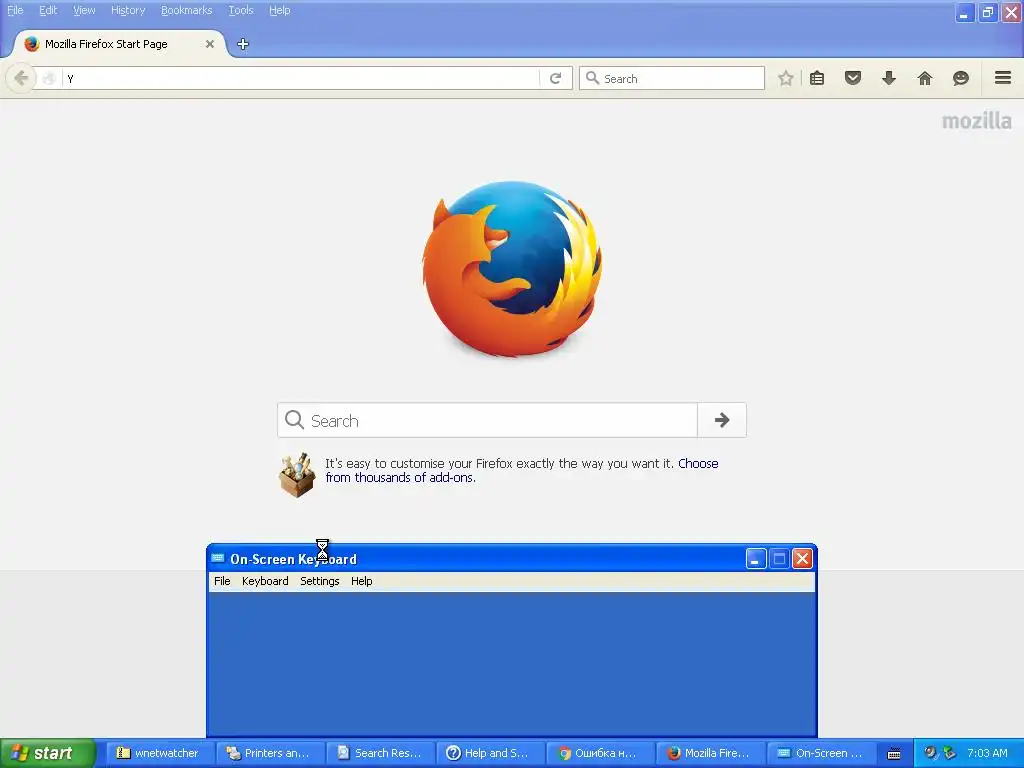
Task: Switch to Search Results taskbar button
Action: [381, 753]
